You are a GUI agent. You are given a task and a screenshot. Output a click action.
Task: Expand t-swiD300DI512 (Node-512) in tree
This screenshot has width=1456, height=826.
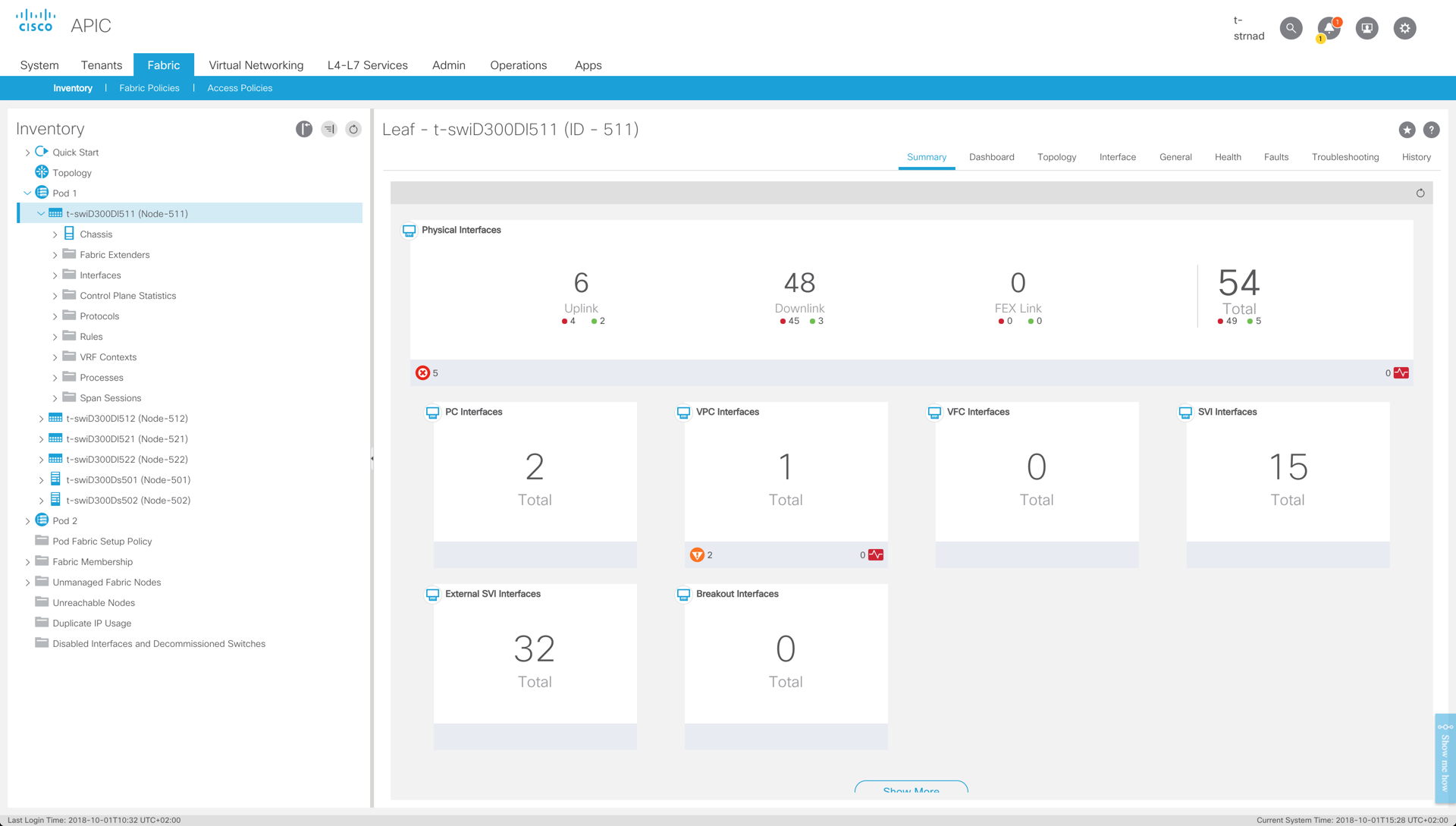(42, 419)
